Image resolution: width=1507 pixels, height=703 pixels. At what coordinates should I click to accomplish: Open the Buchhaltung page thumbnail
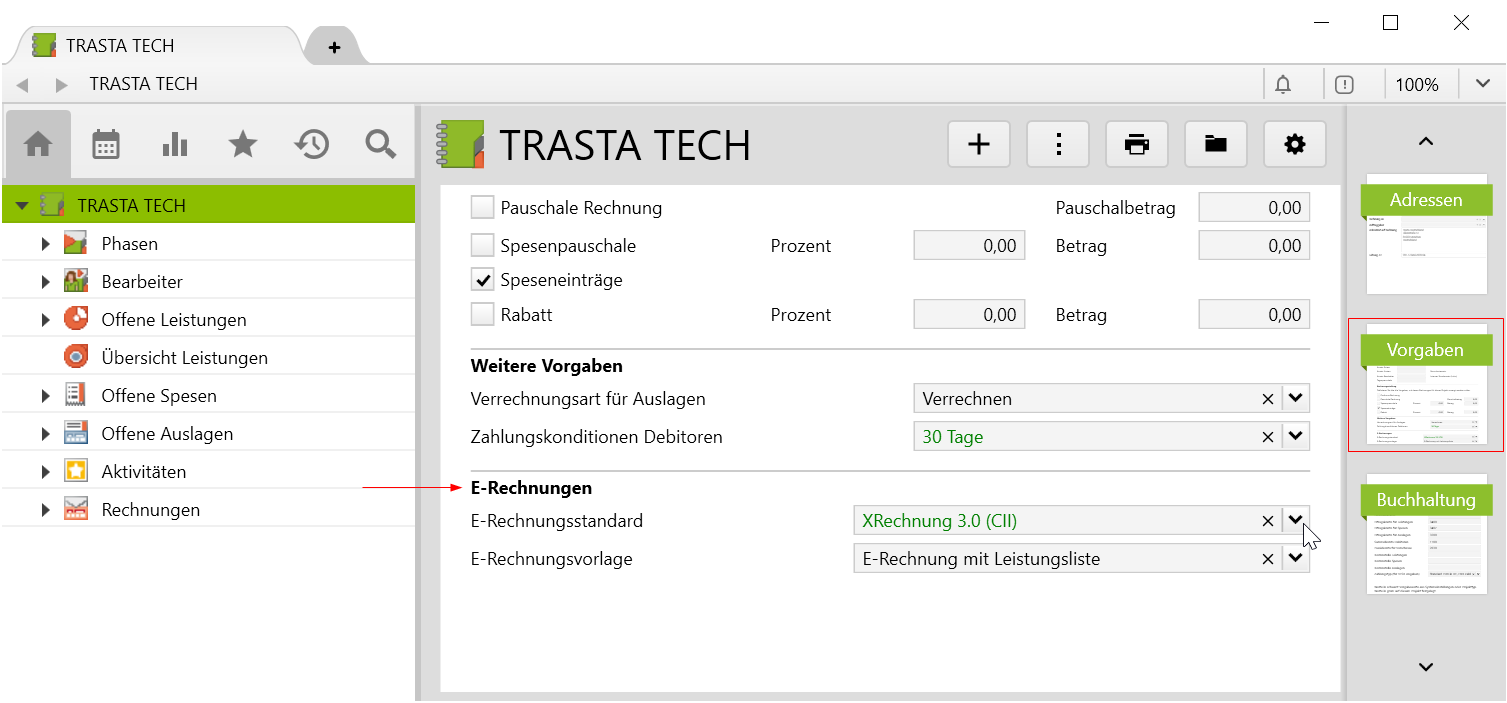[1426, 535]
